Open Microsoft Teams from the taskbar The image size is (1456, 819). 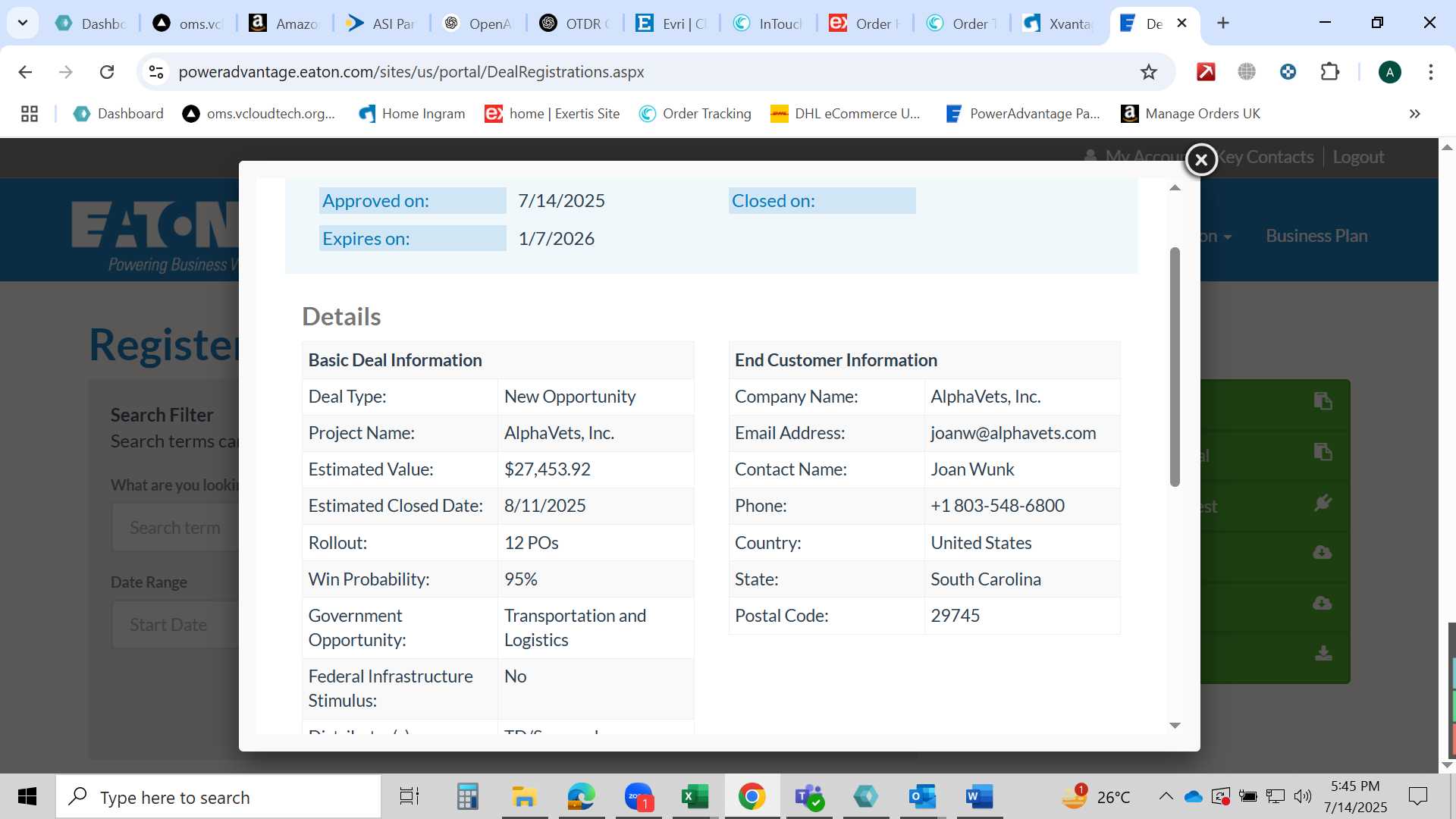808,797
